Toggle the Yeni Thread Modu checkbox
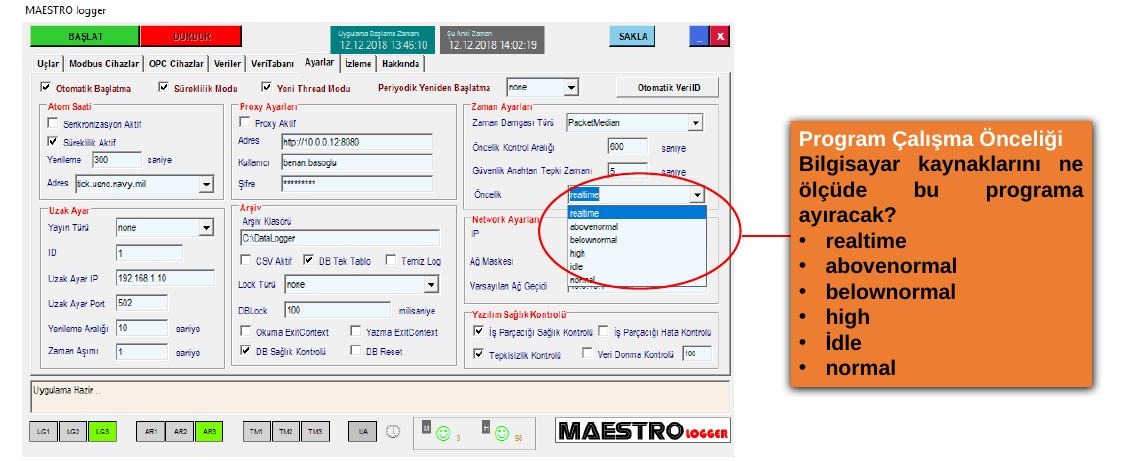The image size is (1134, 461). [266, 88]
